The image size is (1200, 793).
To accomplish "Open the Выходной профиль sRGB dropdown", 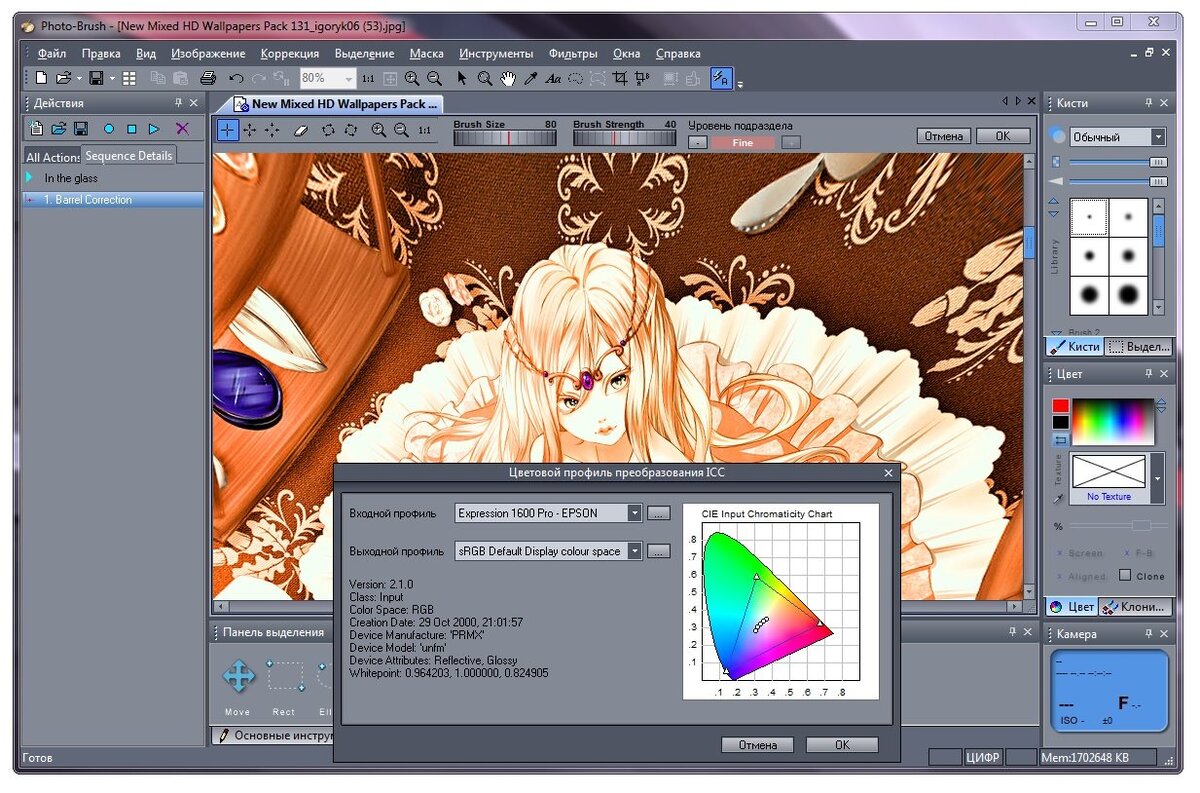I will 634,551.
